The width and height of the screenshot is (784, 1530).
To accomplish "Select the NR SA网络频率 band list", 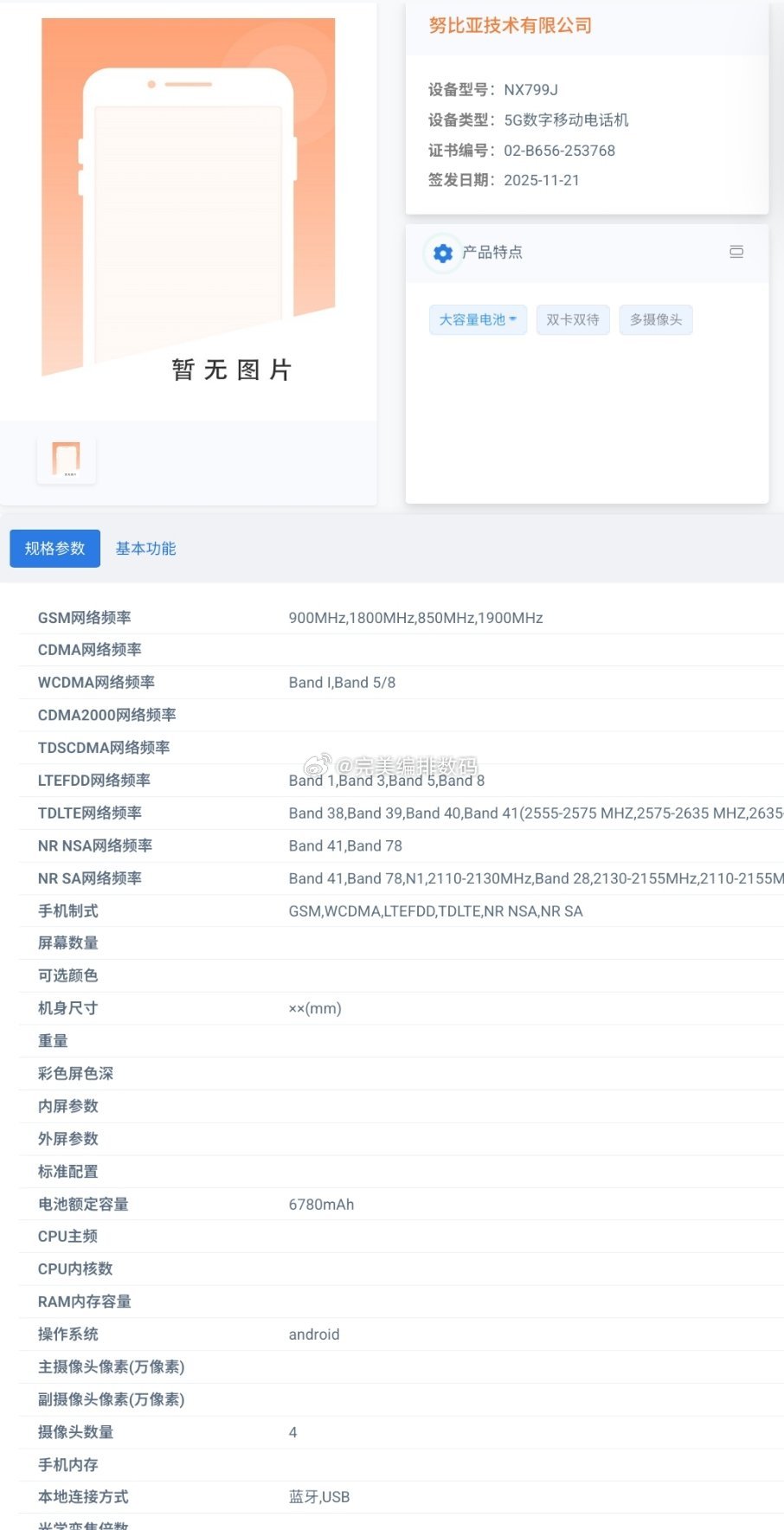I will coord(535,878).
